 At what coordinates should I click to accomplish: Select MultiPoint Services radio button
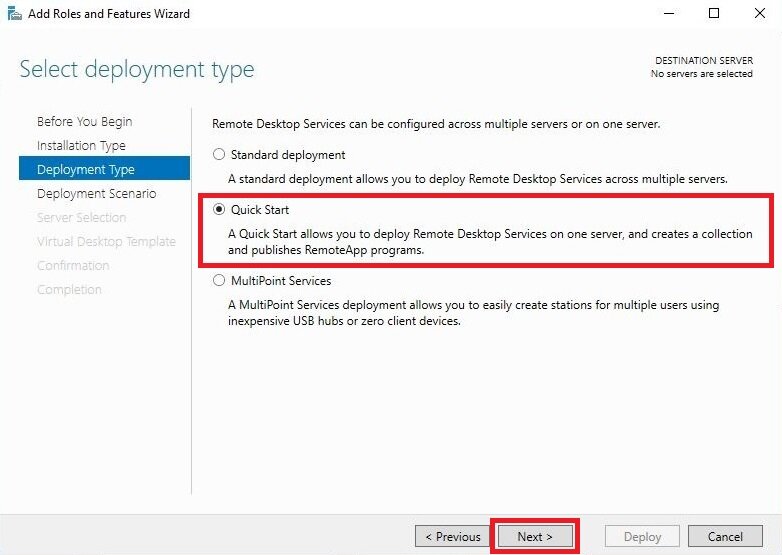219,280
